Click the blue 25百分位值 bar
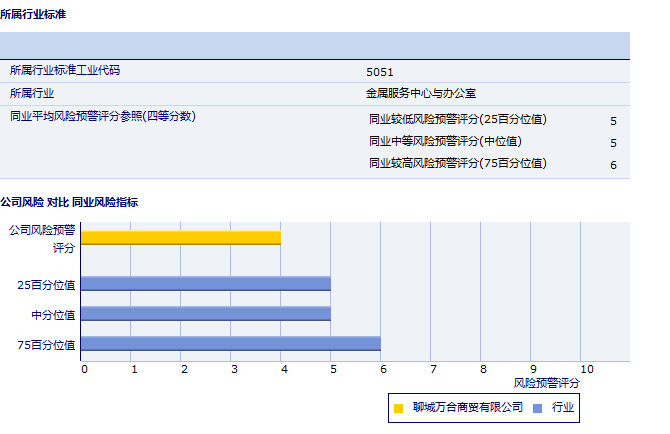Screen dimensions: 670x434 point(205,283)
